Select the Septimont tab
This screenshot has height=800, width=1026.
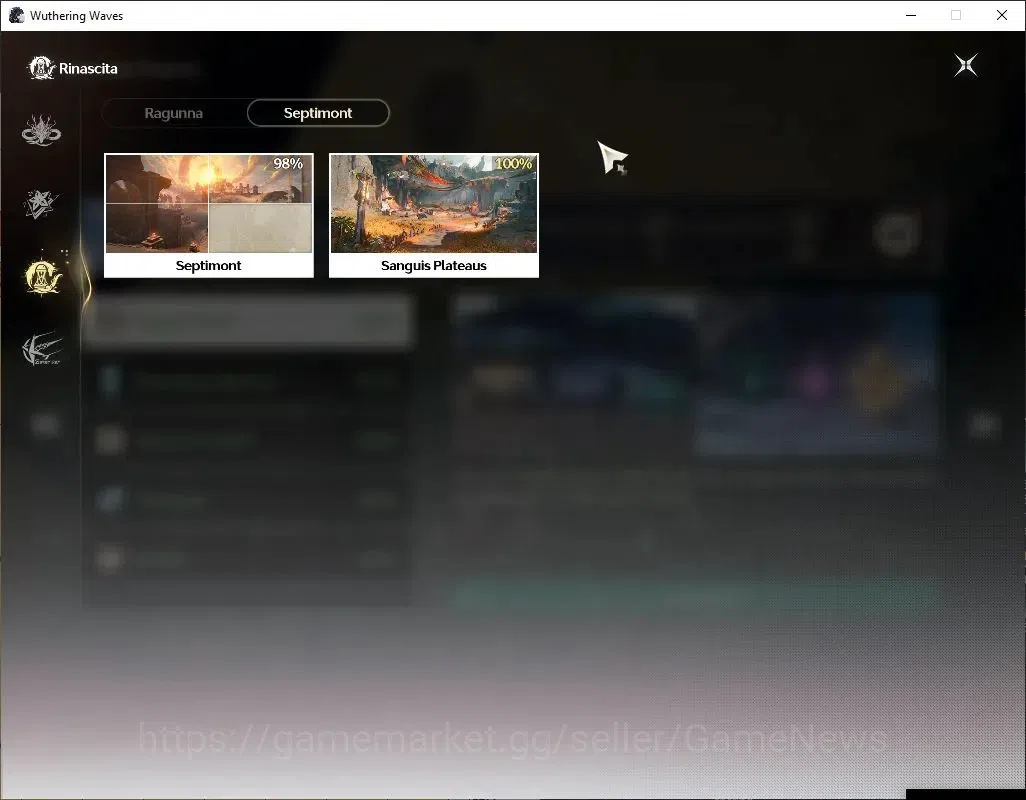tap(318, 113)
